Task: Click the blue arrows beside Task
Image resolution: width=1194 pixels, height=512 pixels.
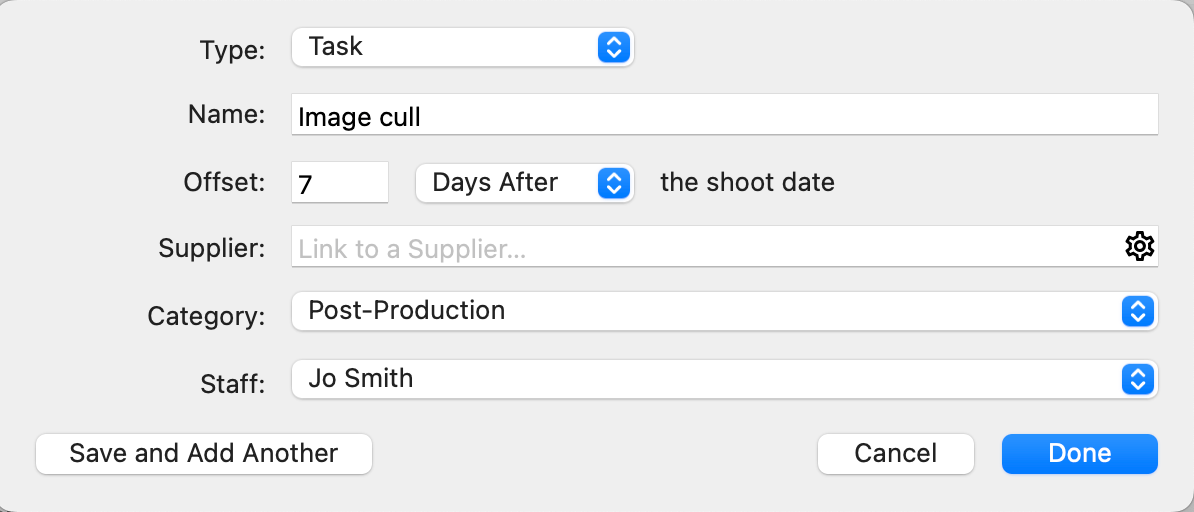Action: 613,47
